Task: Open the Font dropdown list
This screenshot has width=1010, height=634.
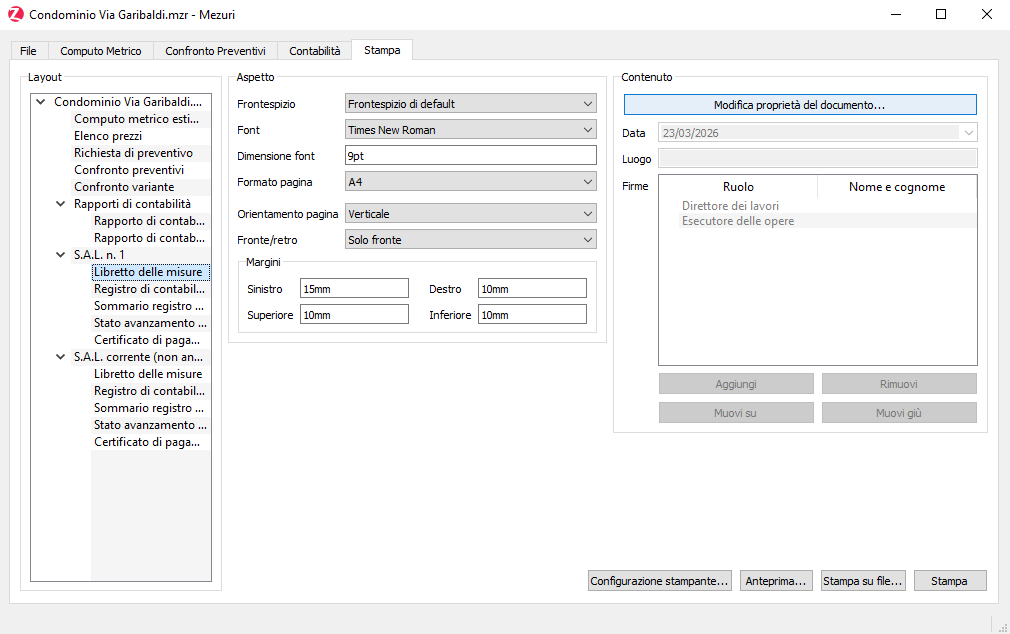Action: (470, 130)
